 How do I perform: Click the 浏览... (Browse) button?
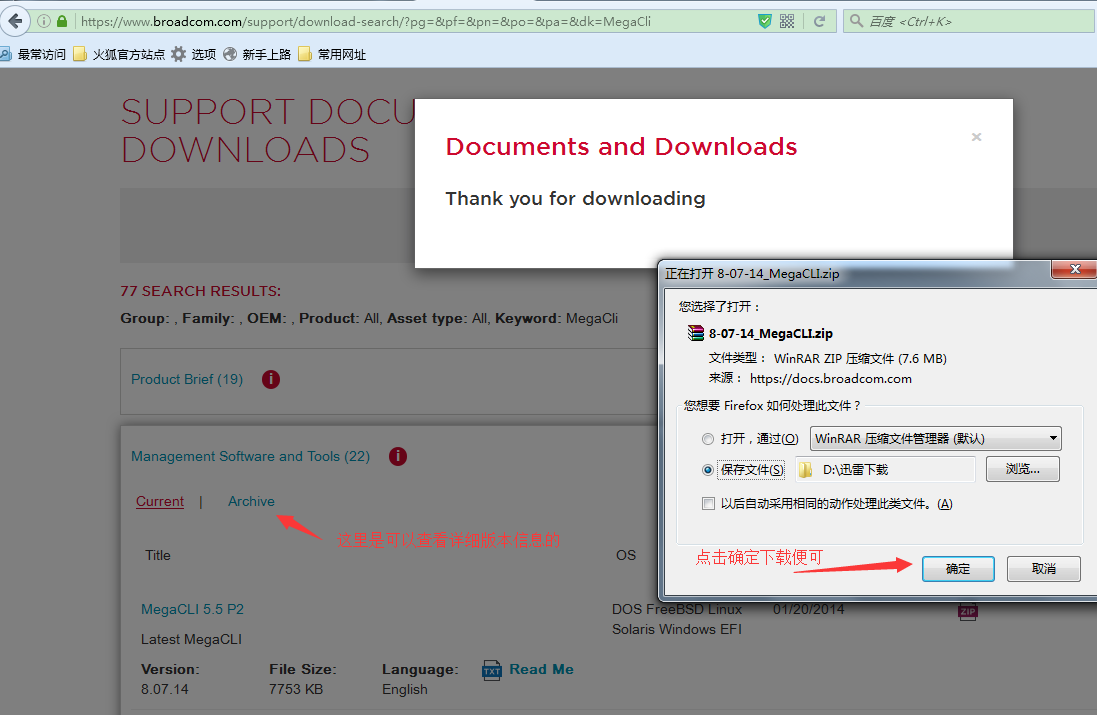point(1022,469)
